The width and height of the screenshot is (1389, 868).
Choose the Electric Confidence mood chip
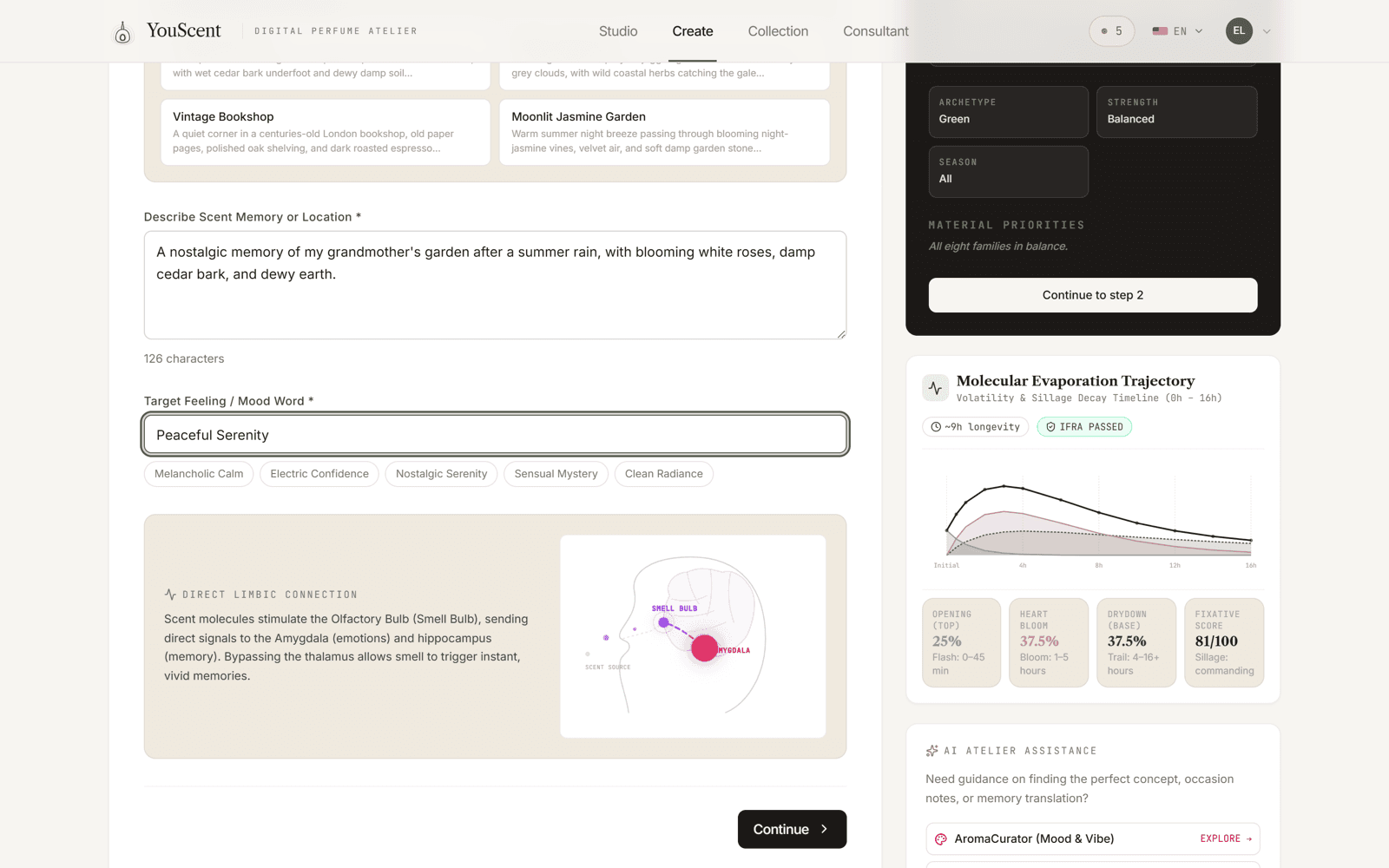tap(319, 474)
